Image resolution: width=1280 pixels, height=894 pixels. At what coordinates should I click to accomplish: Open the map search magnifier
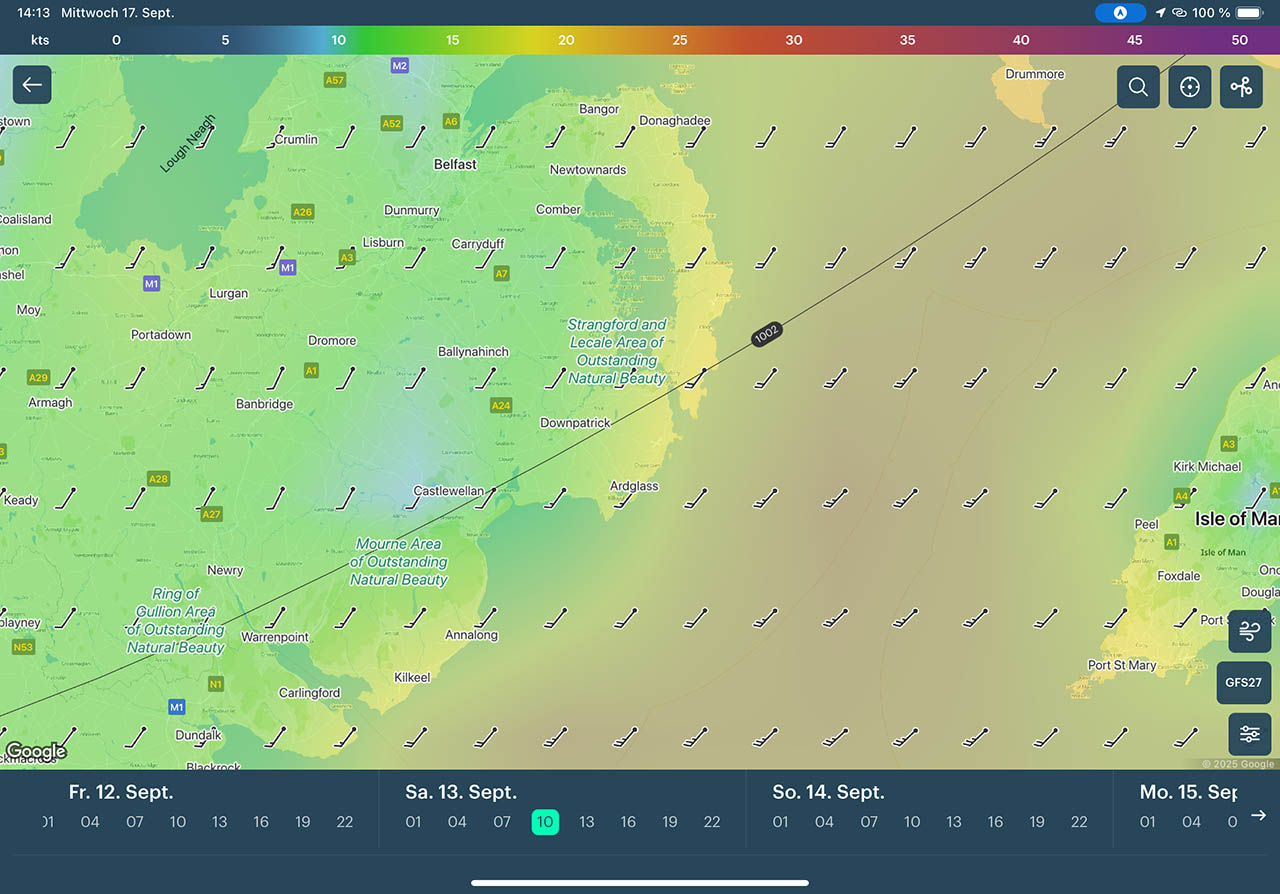(1138, 87)
